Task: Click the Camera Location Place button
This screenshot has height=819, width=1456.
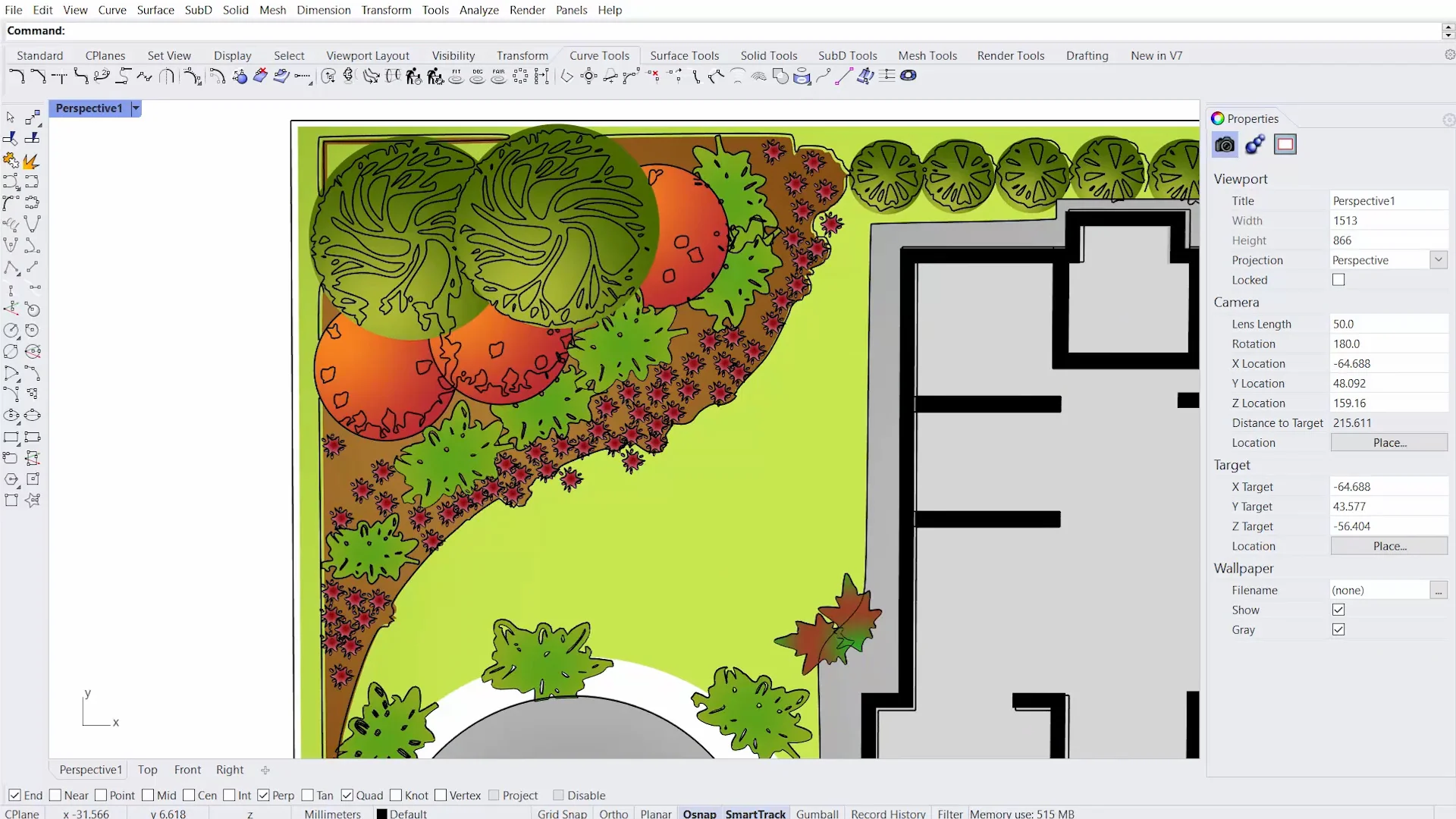Action: [x=1389, y=443]
